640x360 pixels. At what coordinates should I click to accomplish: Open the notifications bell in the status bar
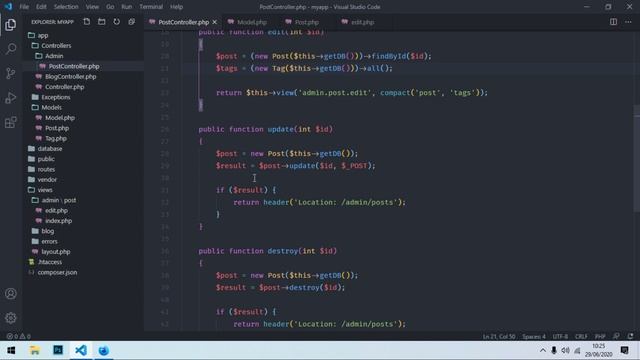click(x=631, y=336)
